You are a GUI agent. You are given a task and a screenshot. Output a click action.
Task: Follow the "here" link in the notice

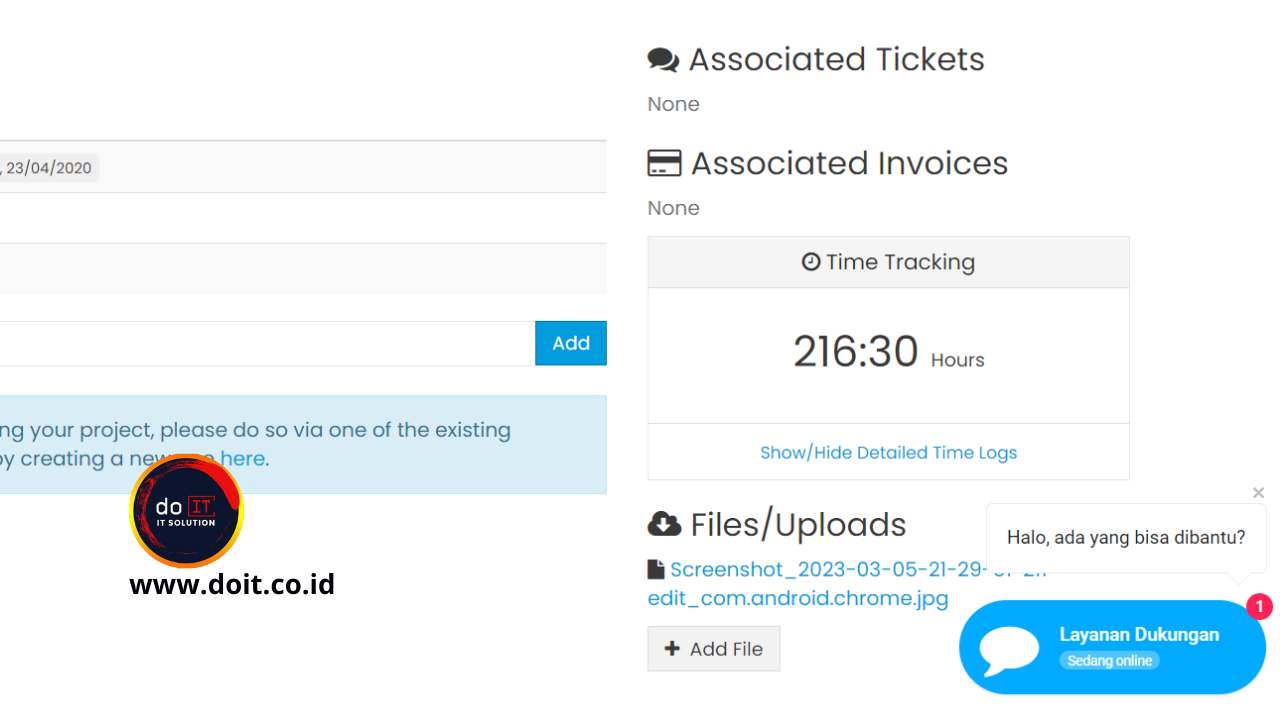(242, 459)
